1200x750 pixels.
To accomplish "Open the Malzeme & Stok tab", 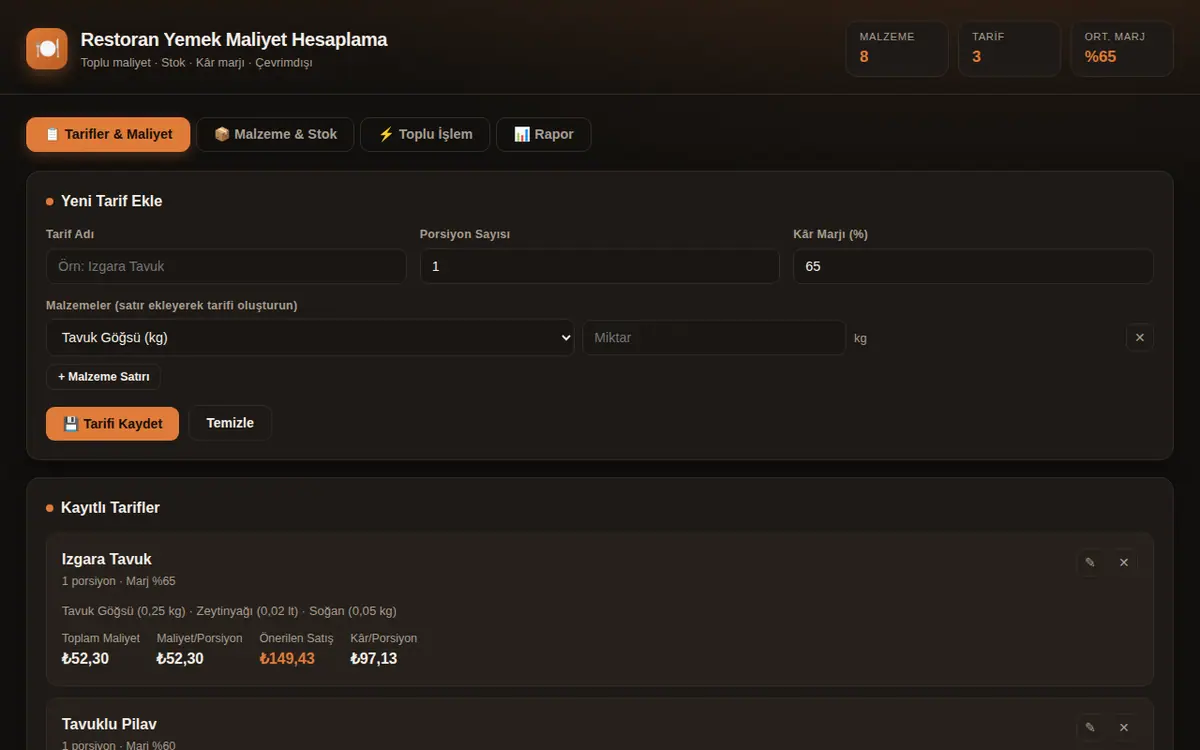I will coord(275,134).
